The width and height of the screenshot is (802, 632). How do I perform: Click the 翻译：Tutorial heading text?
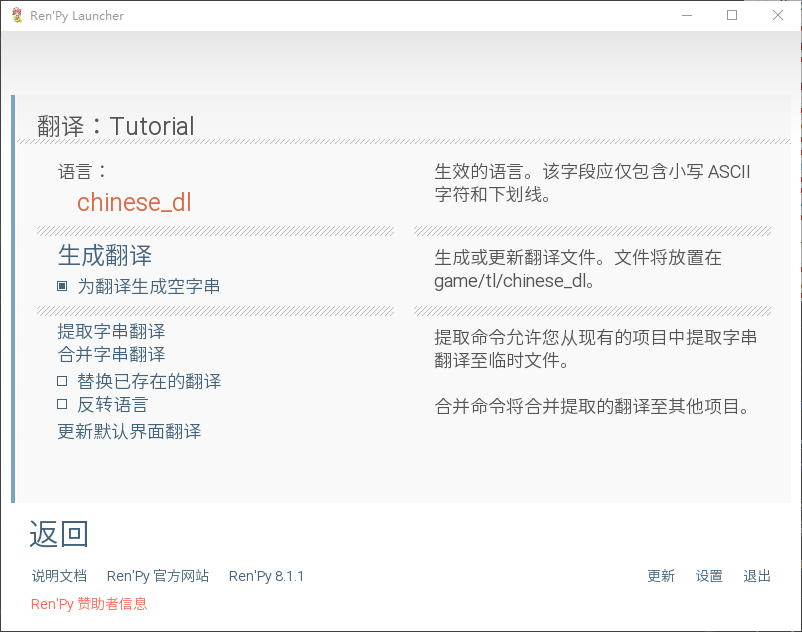116,126
